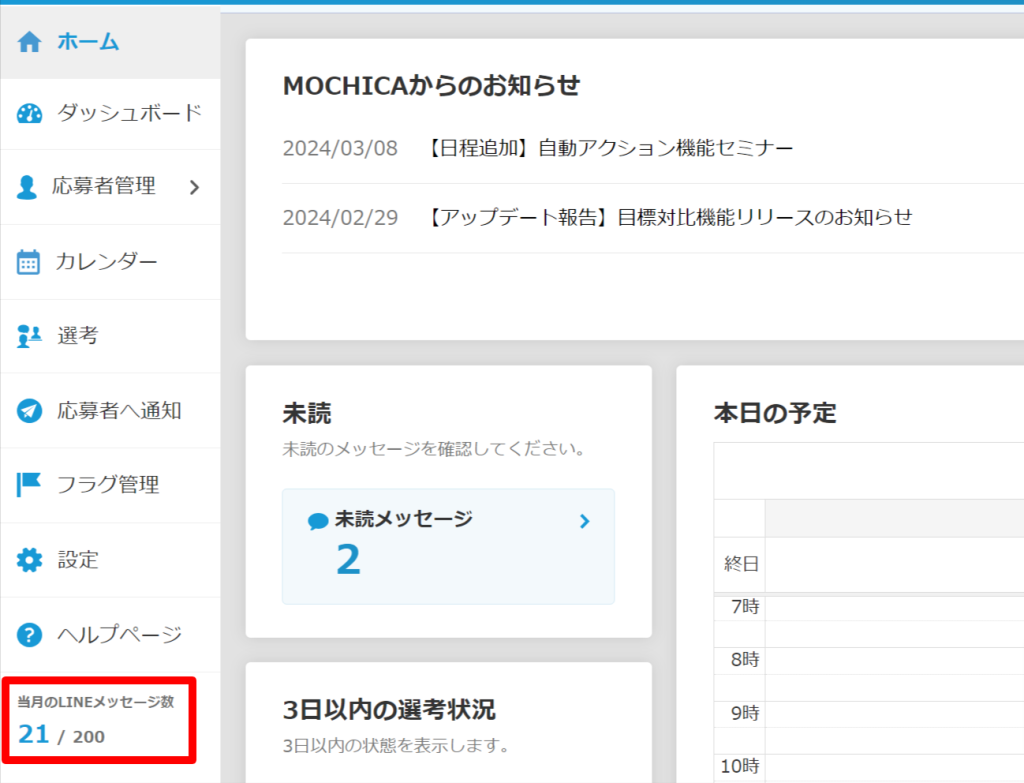The image size is (1024, 783).
Task: Open the ダッシュボード menu item
Action: pyautogui.click(x=129, y=113)
